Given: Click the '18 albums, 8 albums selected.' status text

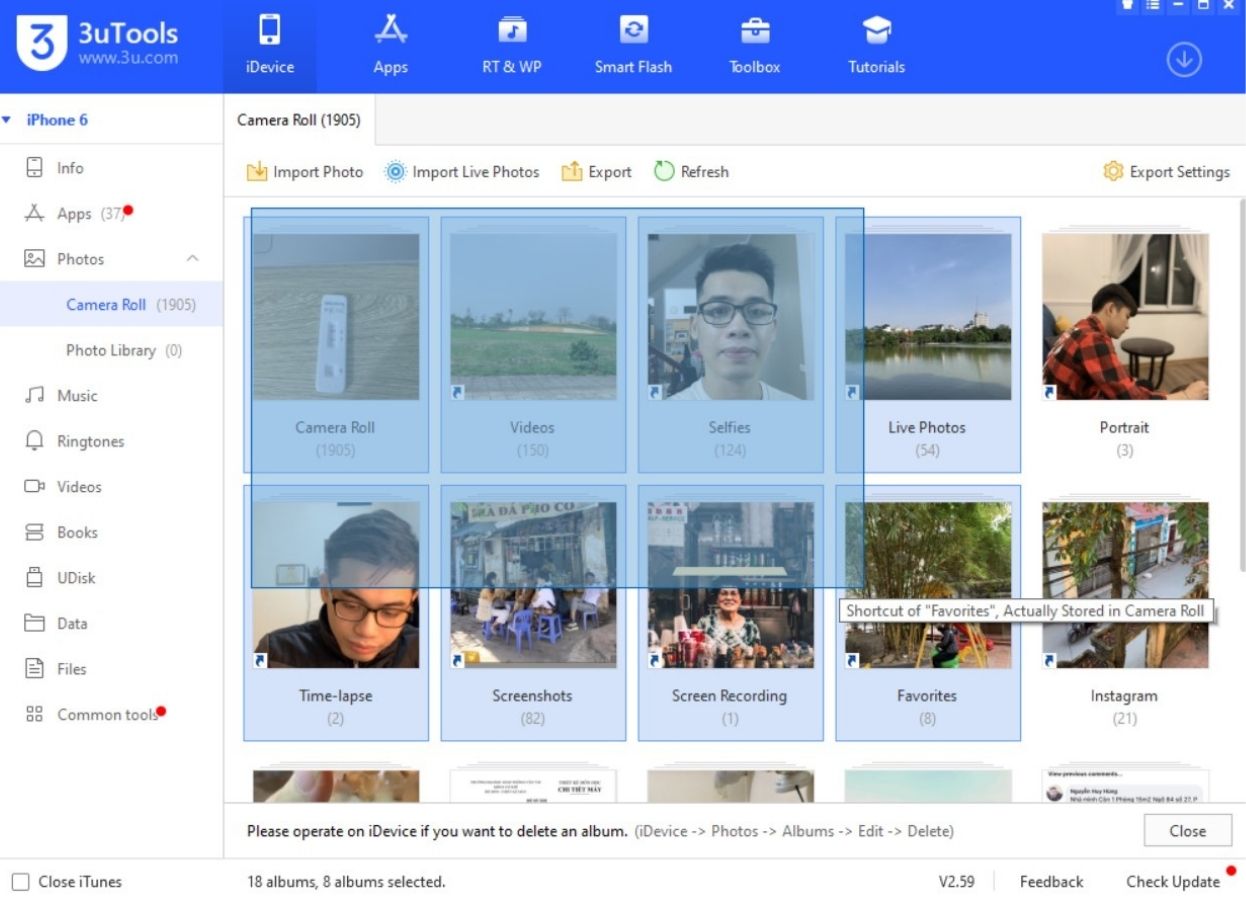Looking at the screenshot, I should (346, 882).
